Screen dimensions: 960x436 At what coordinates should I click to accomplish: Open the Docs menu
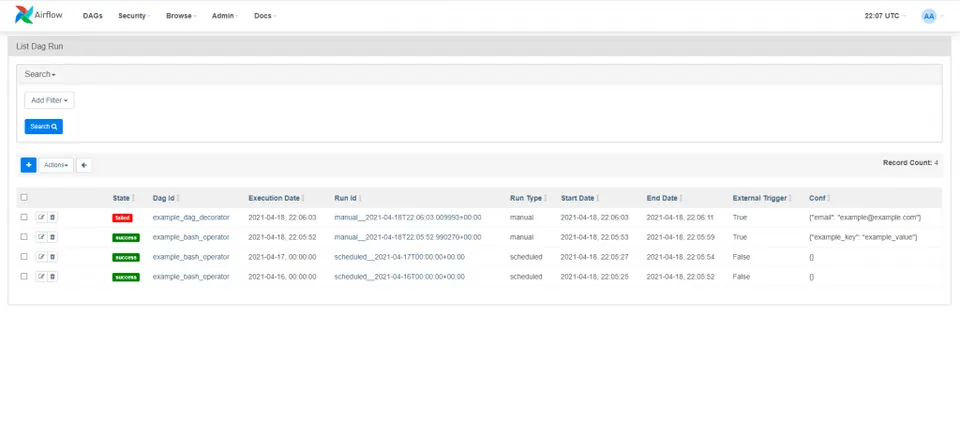[x=264, y=16]
